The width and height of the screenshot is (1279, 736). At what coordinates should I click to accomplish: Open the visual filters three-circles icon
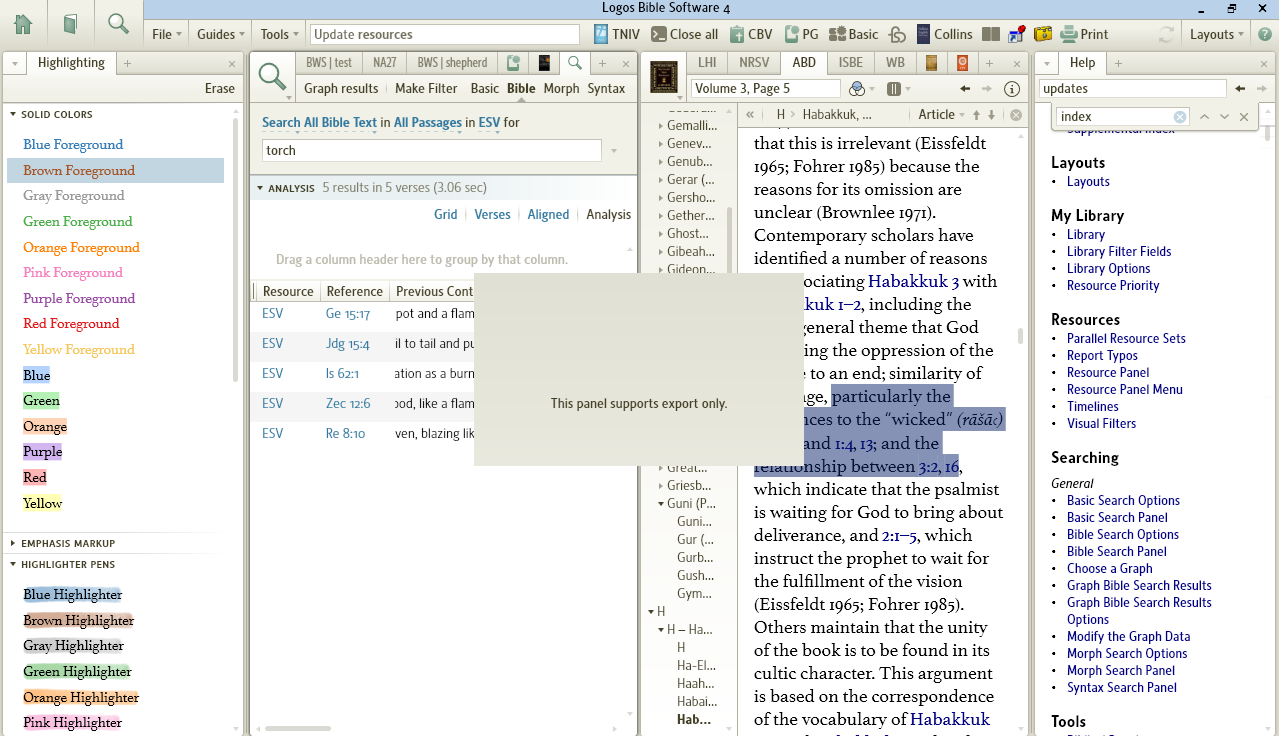pyautogui.click(x=856, y=89)
